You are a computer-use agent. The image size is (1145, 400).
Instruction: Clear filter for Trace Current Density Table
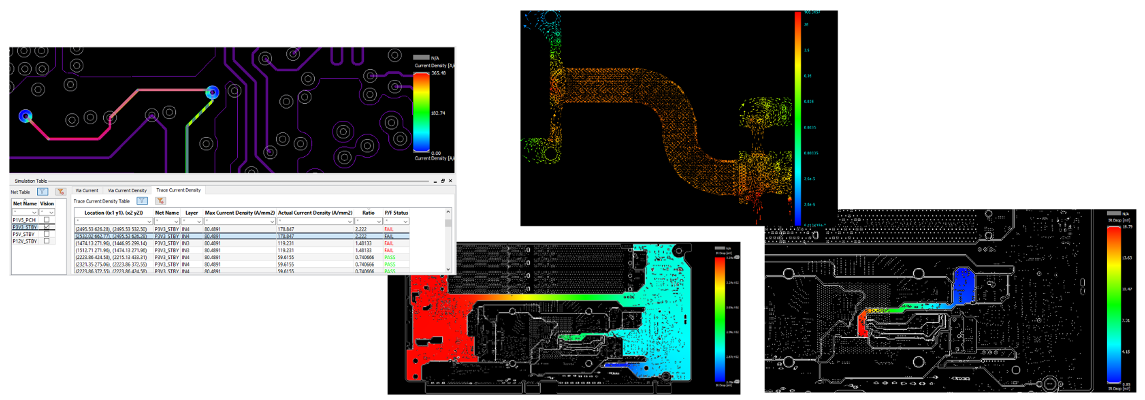point(160,201)
